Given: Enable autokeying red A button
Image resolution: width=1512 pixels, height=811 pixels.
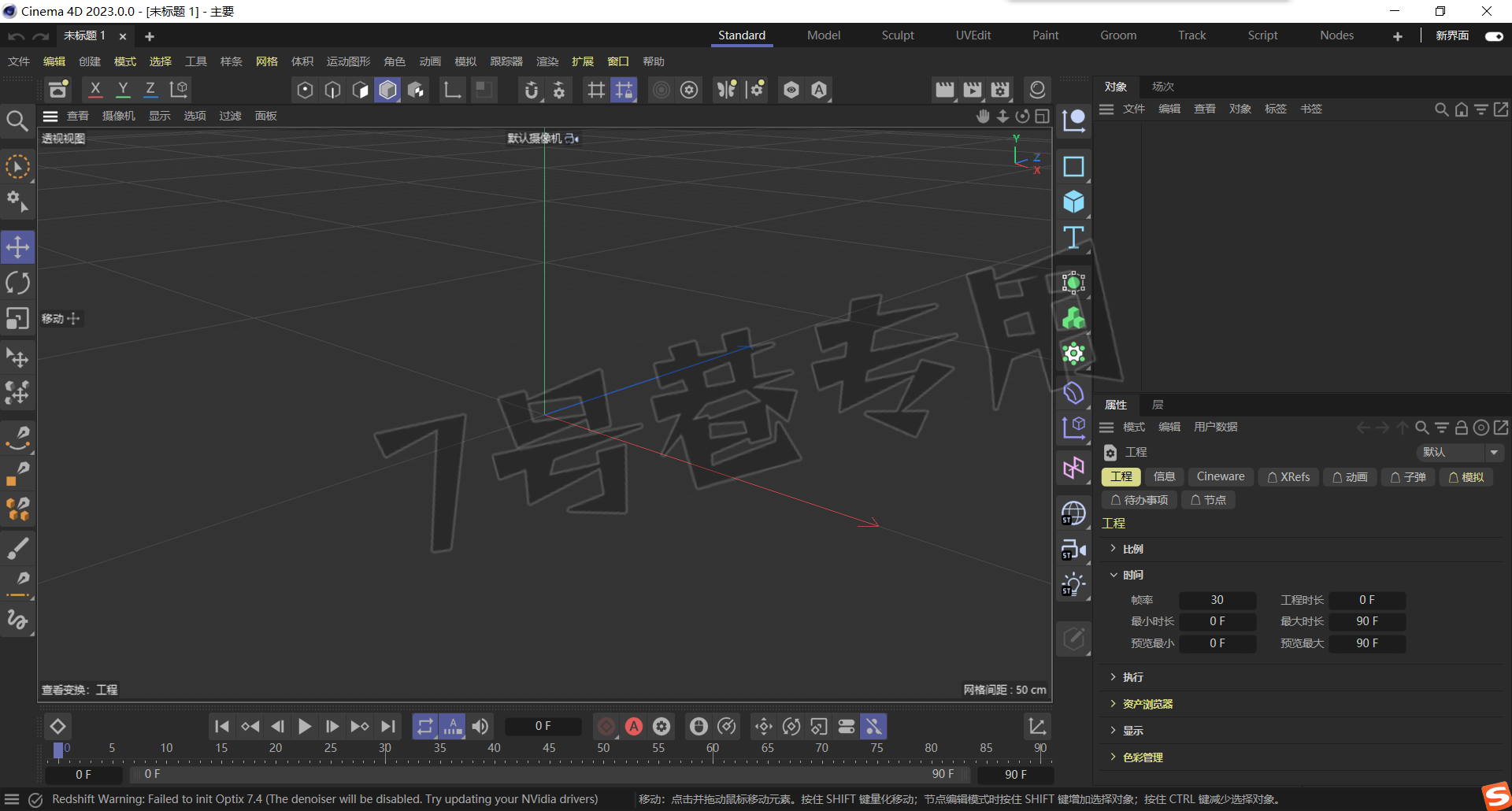Looking at the screenshot, I should click(x=634, y=726).
